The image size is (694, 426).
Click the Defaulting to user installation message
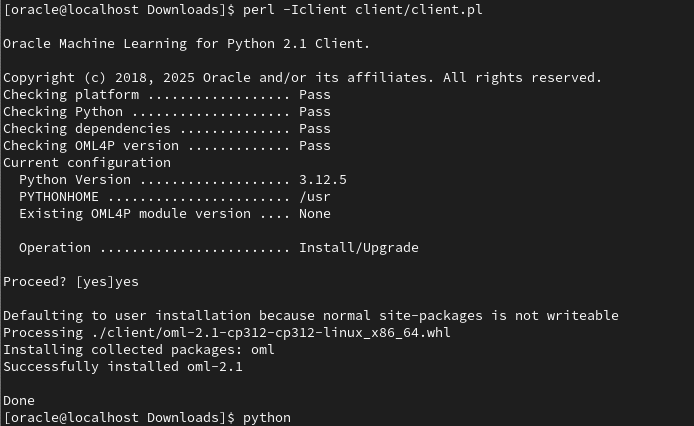coord(310,315)
